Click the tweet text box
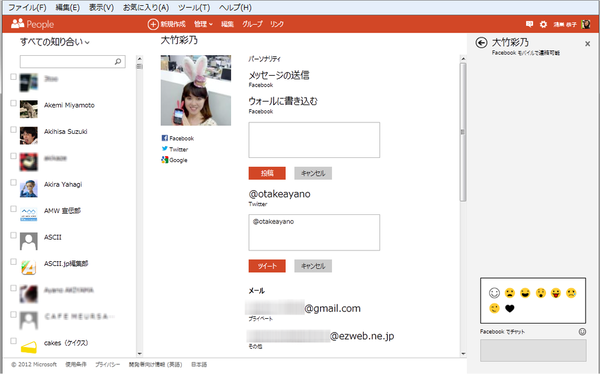 (314, 232)
